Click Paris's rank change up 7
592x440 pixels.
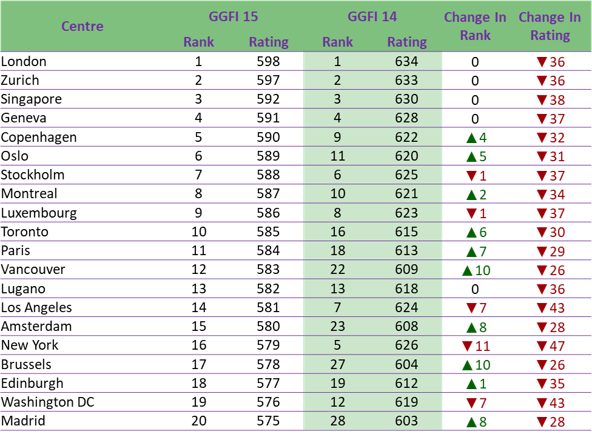tap(476, 252)
